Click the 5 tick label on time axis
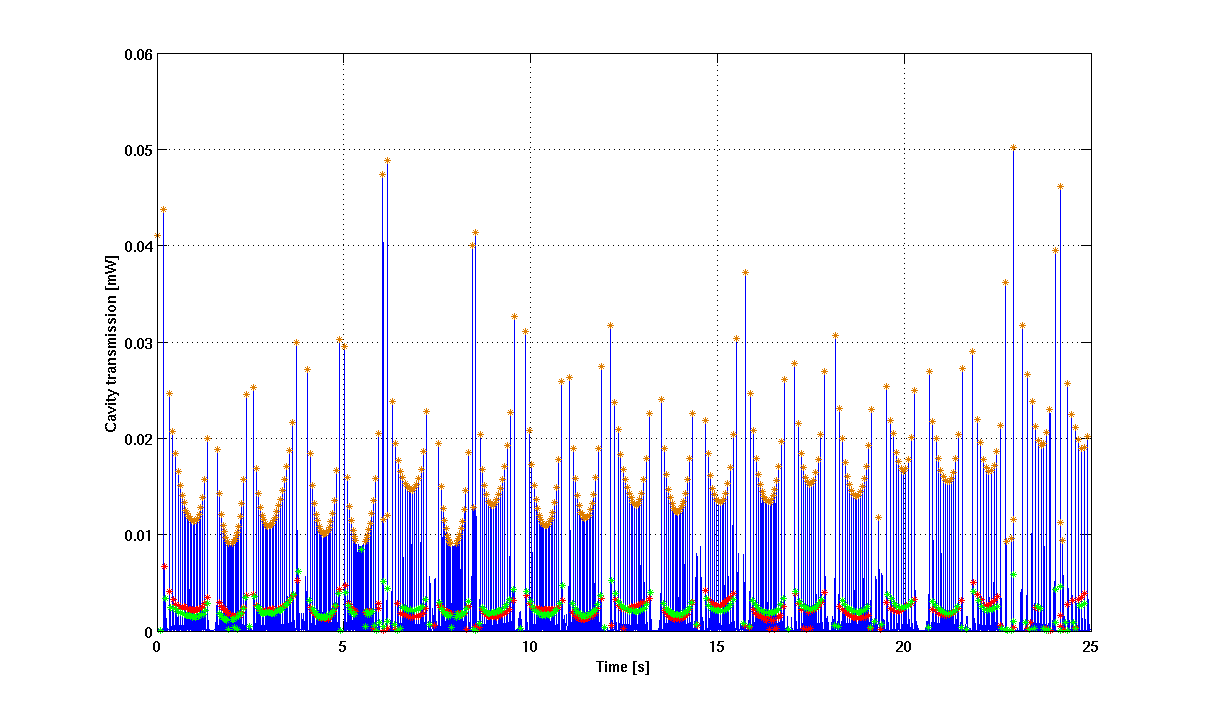Image resolution: width=1206 pixels, height=709 pixels. tap(343, 646)
